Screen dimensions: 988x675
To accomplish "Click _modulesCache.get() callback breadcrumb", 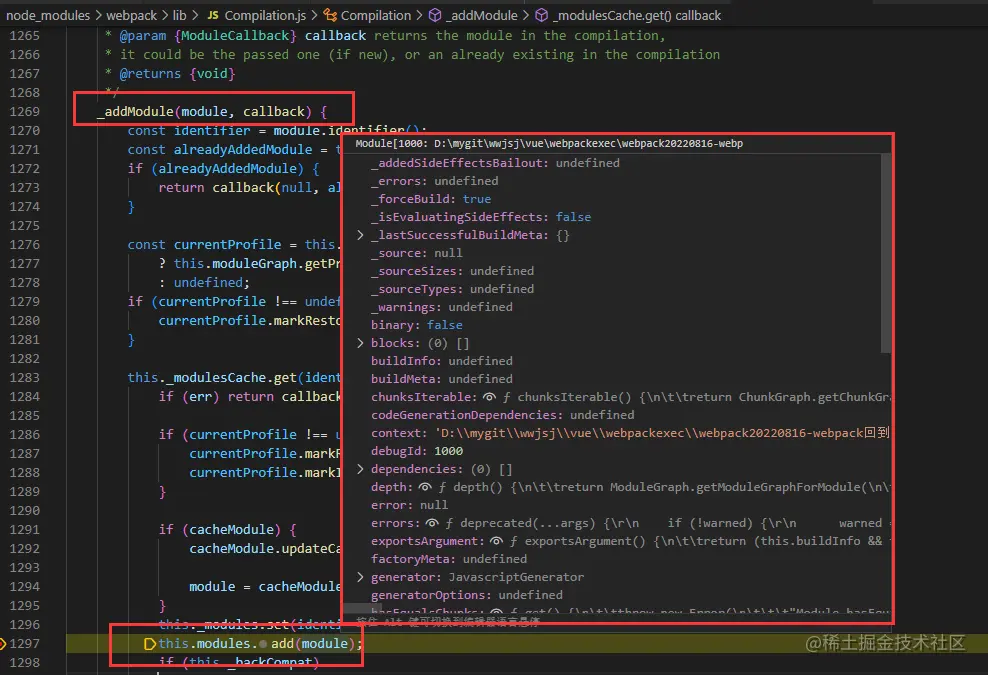I will pyautogui.click(x=637, y=15).
